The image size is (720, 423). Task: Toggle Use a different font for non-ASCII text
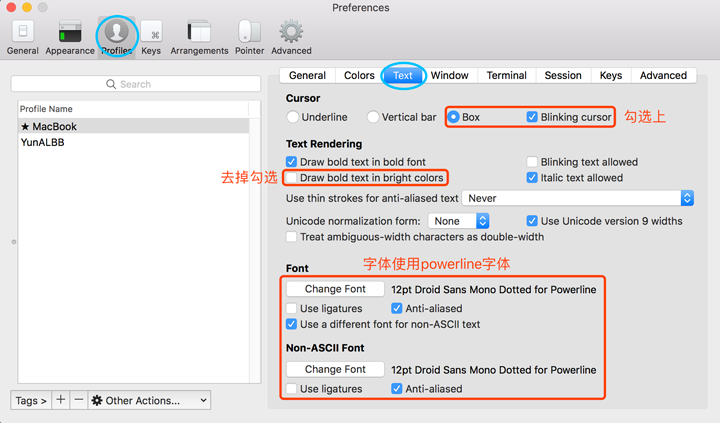[291, 324]
